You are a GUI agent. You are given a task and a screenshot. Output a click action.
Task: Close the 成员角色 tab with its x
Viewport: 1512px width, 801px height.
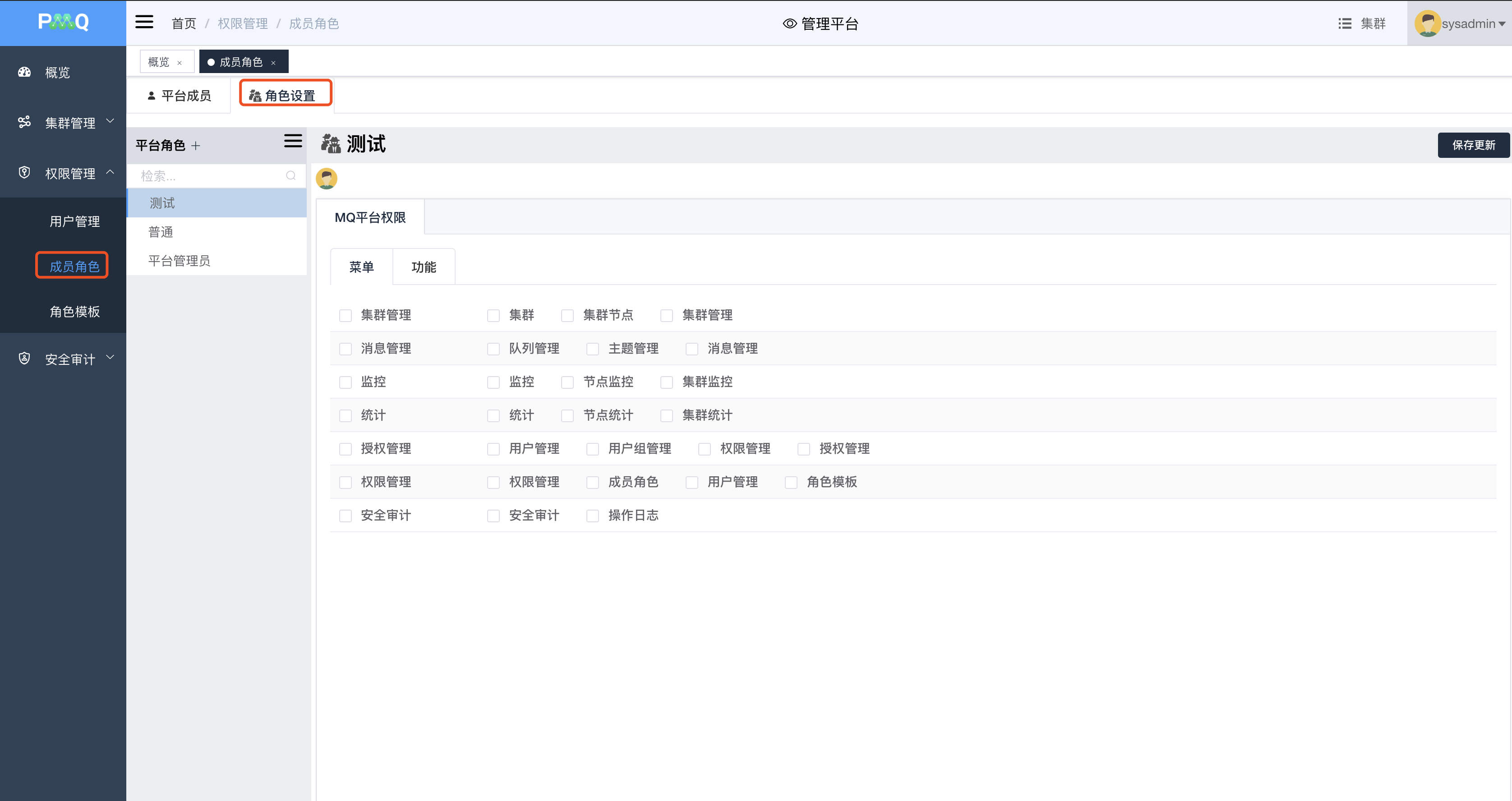(273, 62)
